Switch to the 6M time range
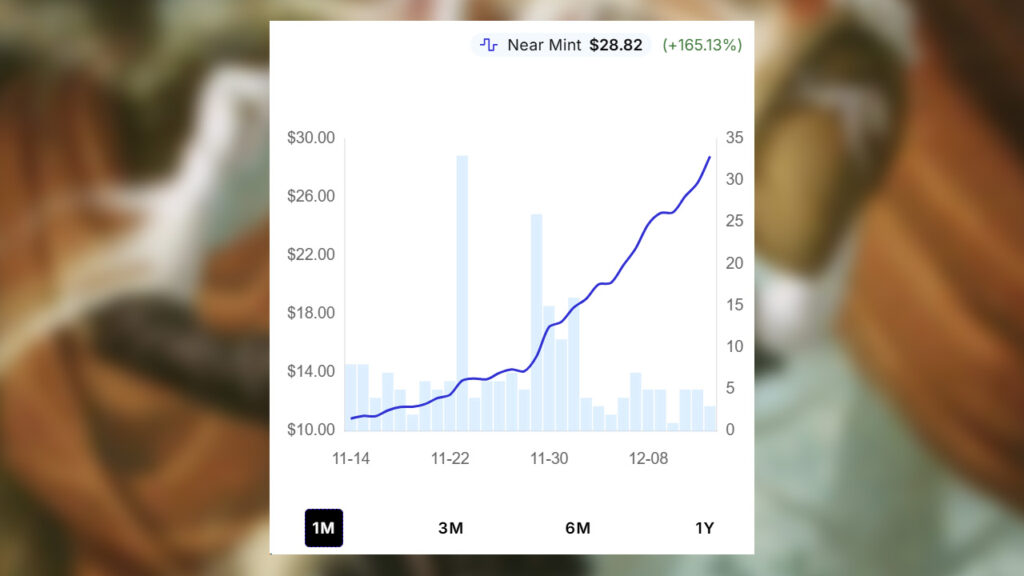The width and height of the screenshot is (1024, 576). tap(578, 528)
